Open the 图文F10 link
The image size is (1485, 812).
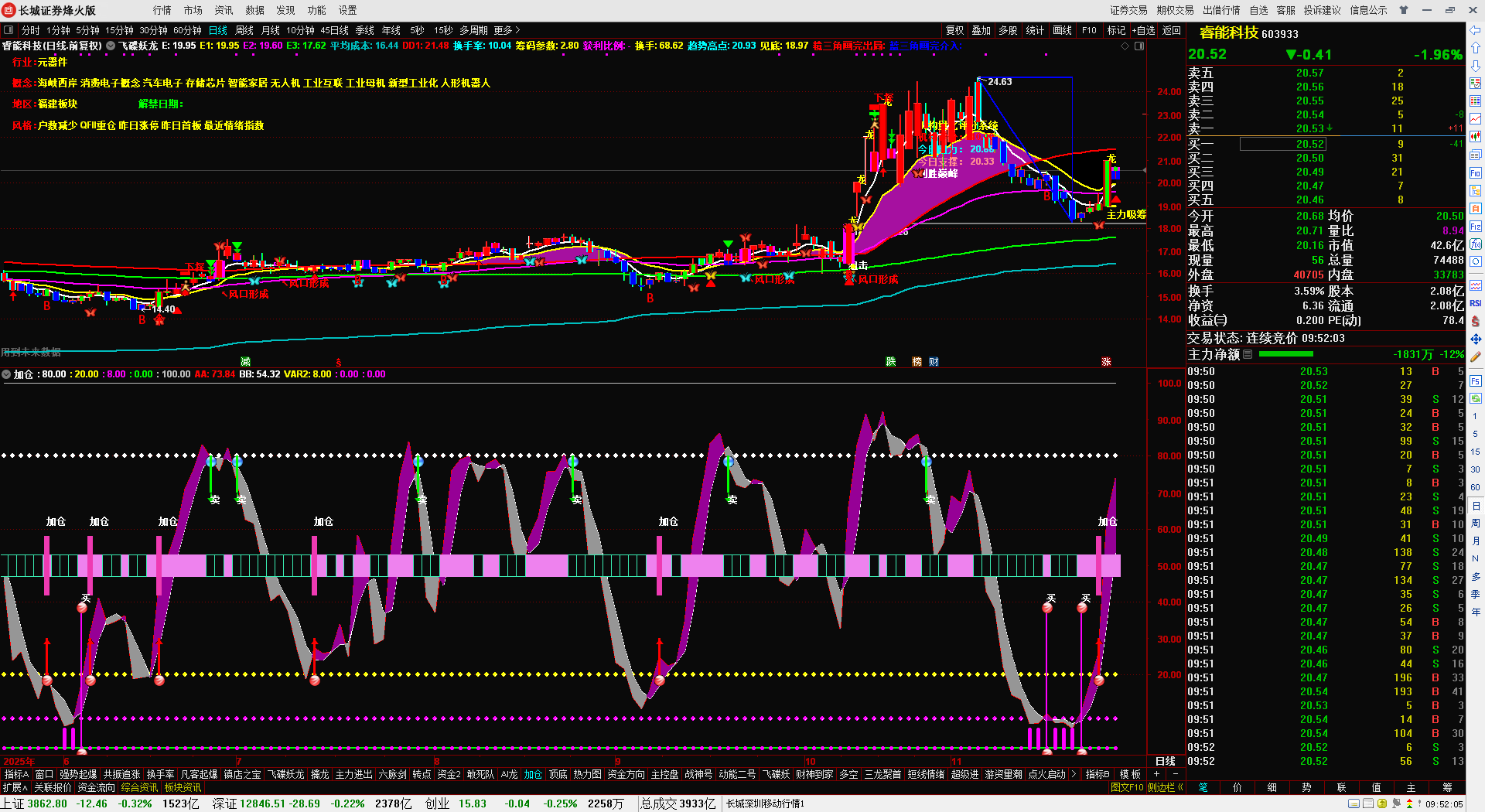pyautogui.click(x=1127, y=787)
